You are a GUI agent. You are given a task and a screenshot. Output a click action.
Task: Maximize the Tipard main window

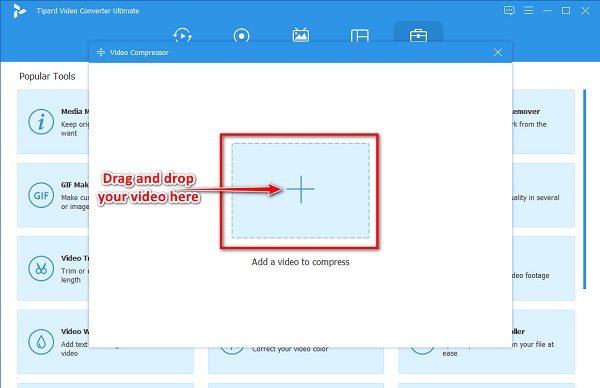point(566,10)
